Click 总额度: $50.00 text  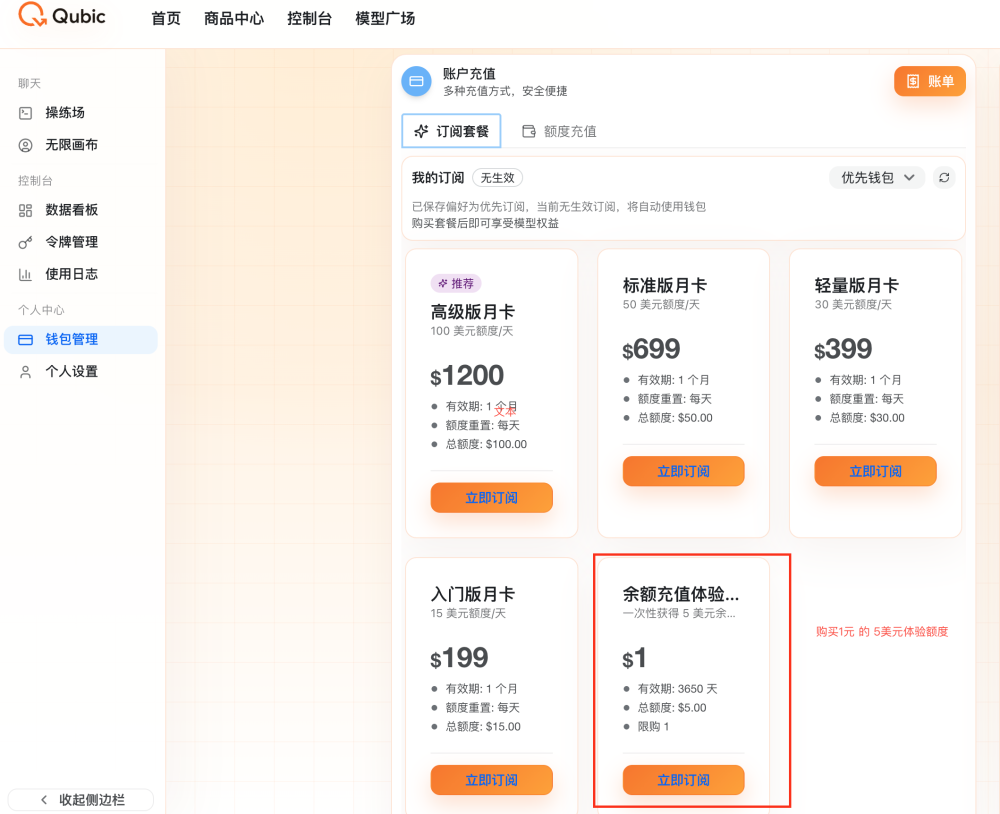pos(675,418)
